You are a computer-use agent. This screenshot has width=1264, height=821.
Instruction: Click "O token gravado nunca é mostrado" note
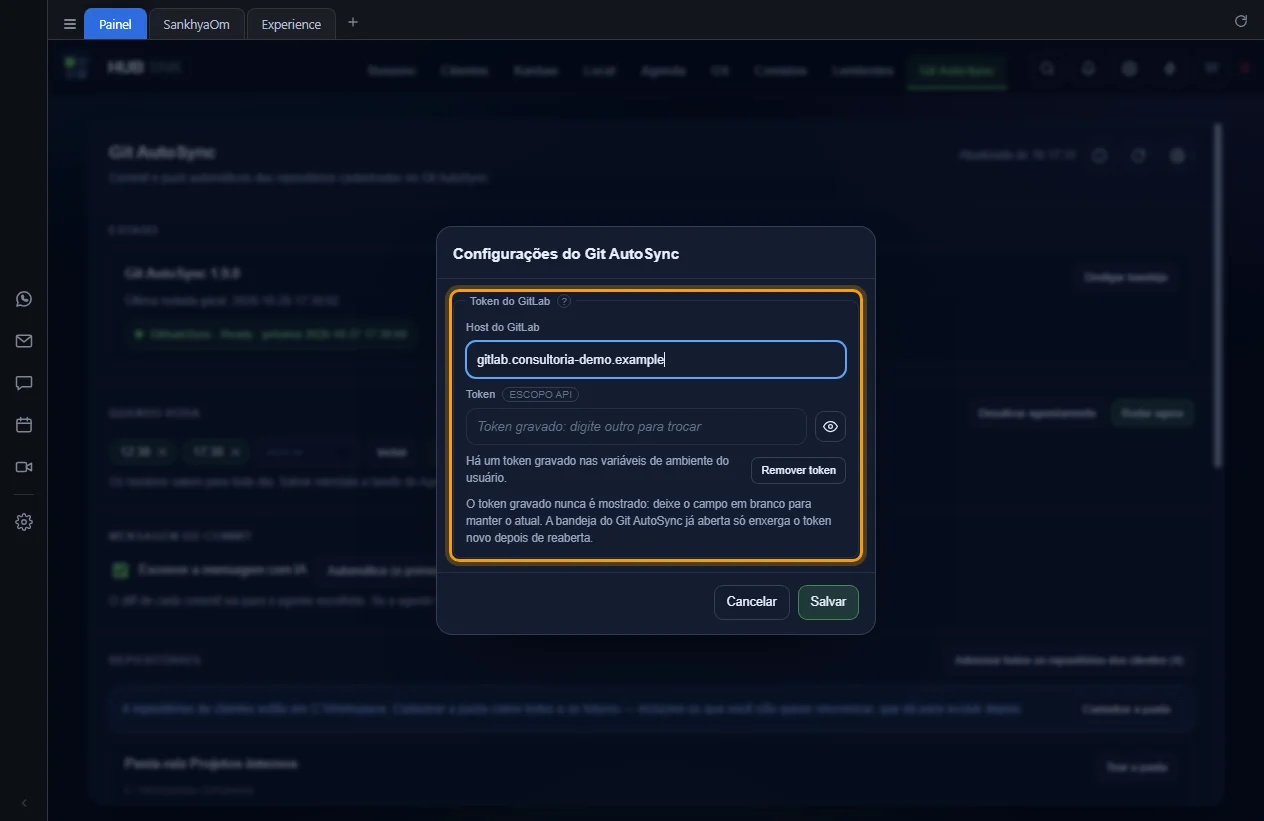tap(650, 521)
